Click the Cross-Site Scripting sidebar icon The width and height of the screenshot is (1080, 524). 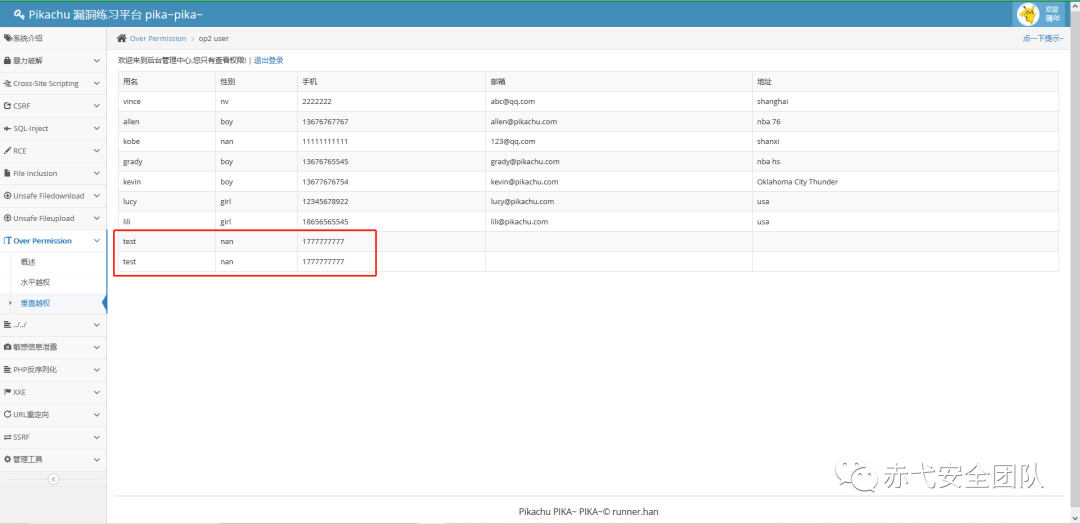8,83
